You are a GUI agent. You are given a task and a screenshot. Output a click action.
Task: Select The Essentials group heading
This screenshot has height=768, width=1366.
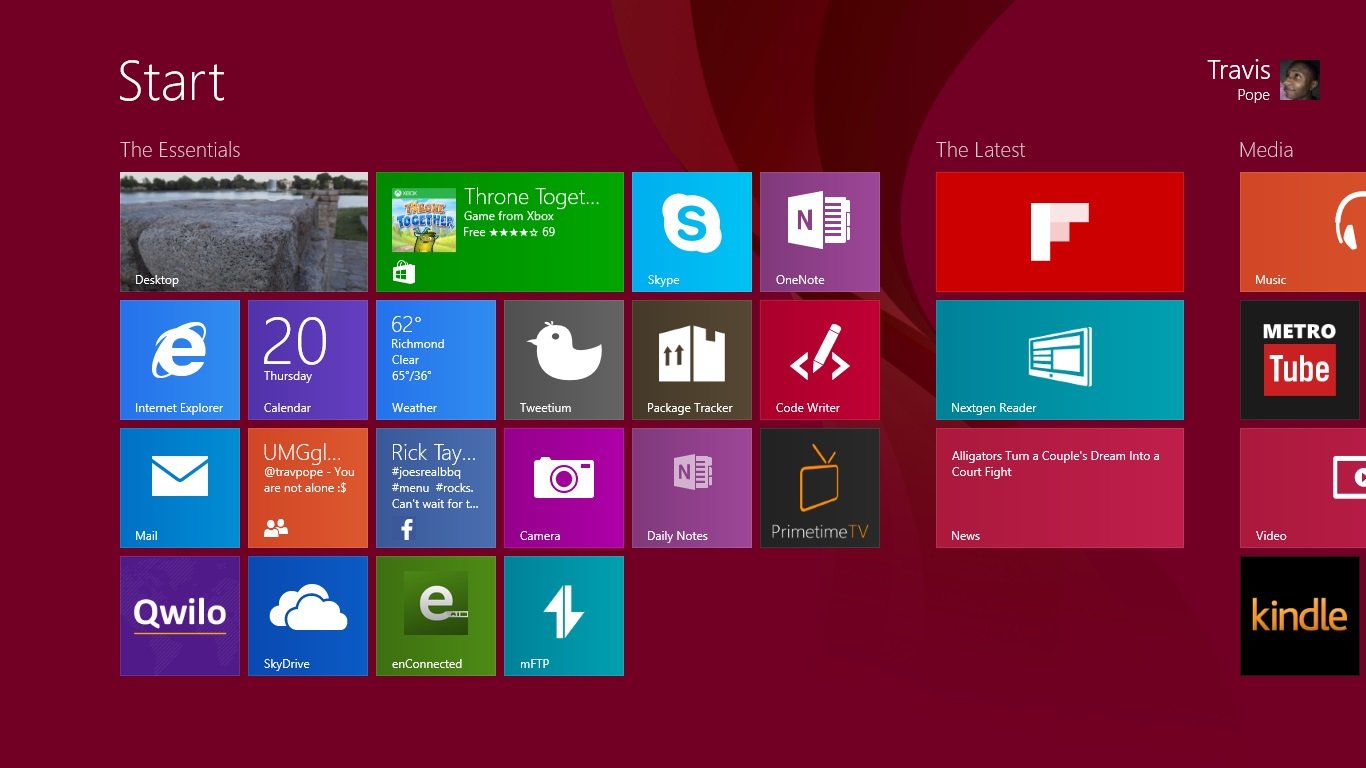pos(180,150)
